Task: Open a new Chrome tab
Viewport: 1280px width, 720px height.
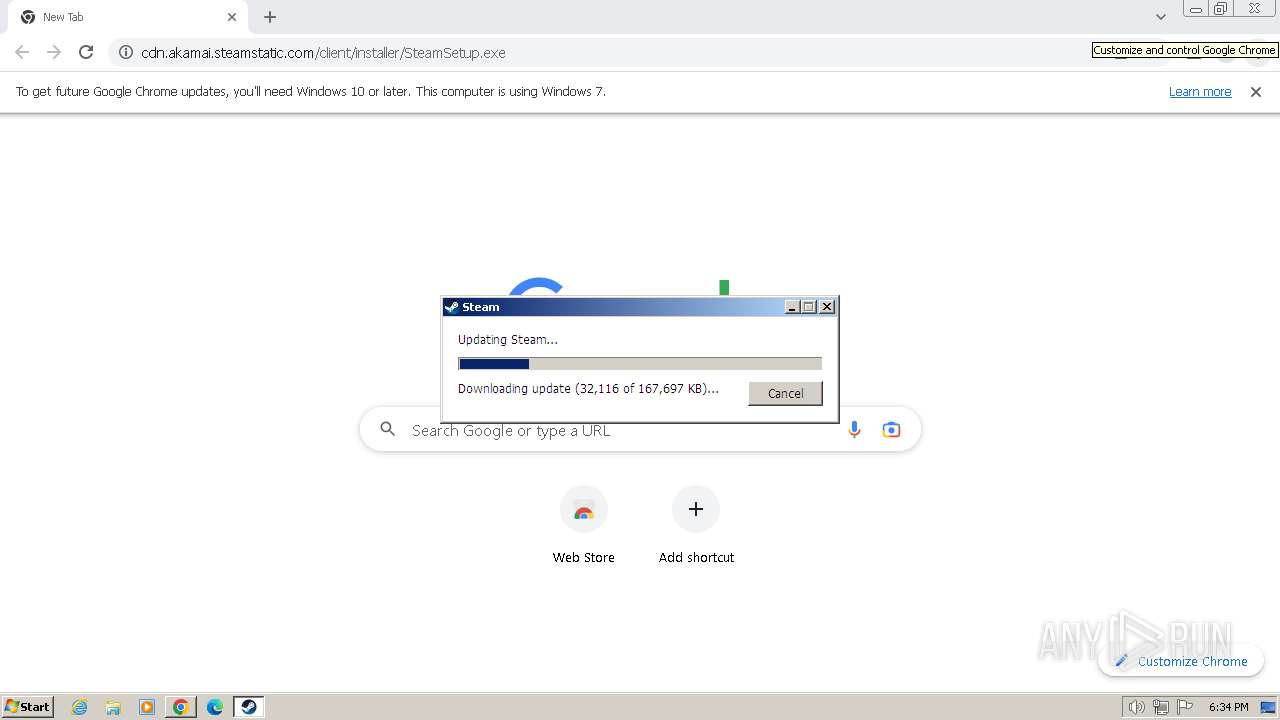Action: tap(270, 17)
